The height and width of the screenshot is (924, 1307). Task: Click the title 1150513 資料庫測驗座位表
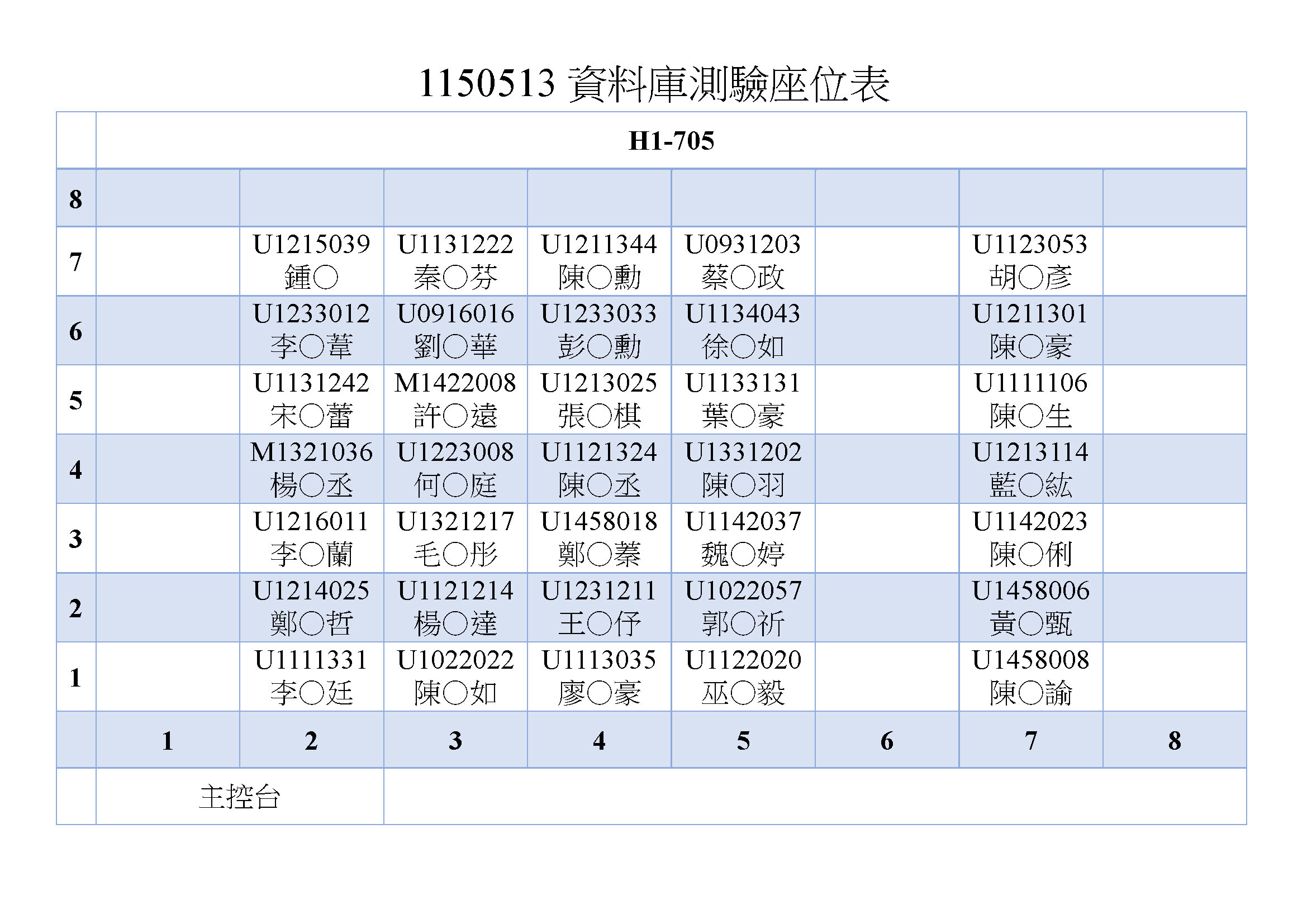(x=654, y=84)
